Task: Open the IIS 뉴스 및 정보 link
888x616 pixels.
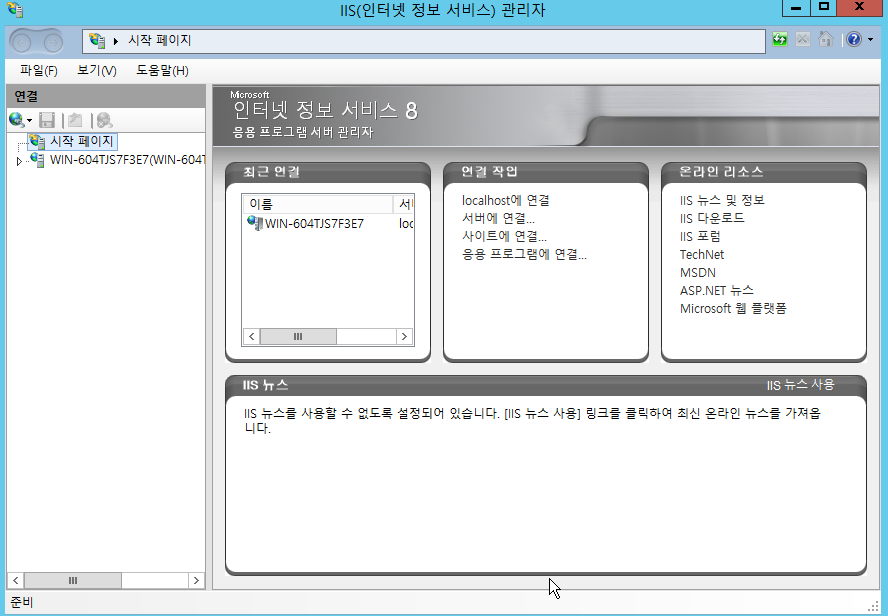Action: pos(722,200)
